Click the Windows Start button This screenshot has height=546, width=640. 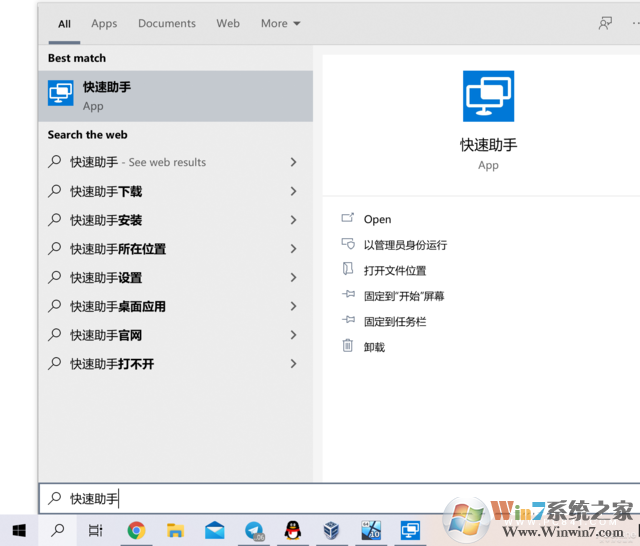coord(18,530)
